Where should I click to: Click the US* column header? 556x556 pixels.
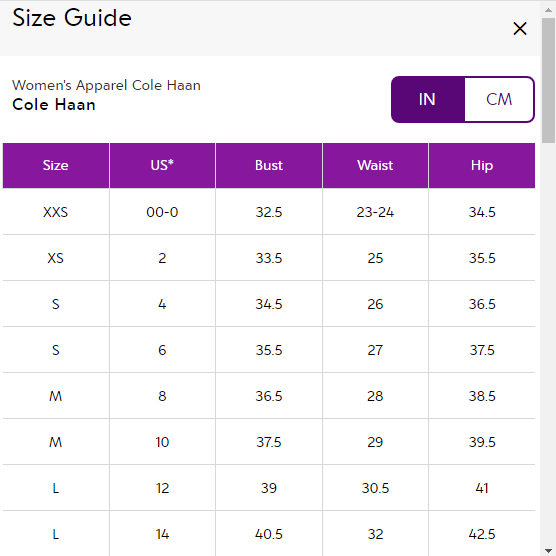tap(162, 165)
